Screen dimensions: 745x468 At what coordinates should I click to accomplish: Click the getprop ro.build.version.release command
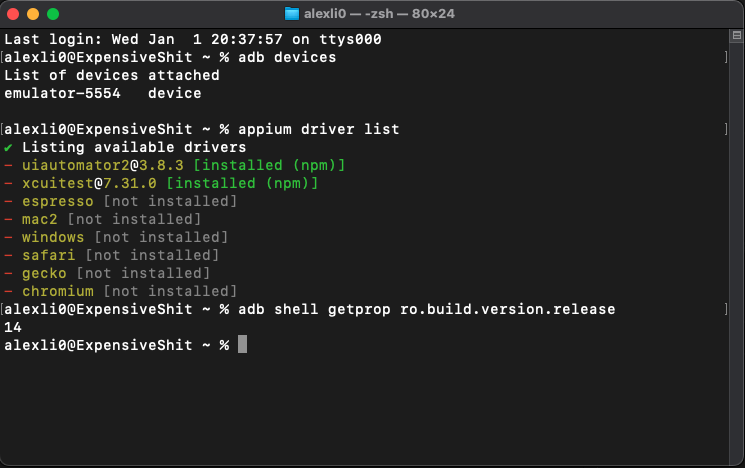[471, 309]
